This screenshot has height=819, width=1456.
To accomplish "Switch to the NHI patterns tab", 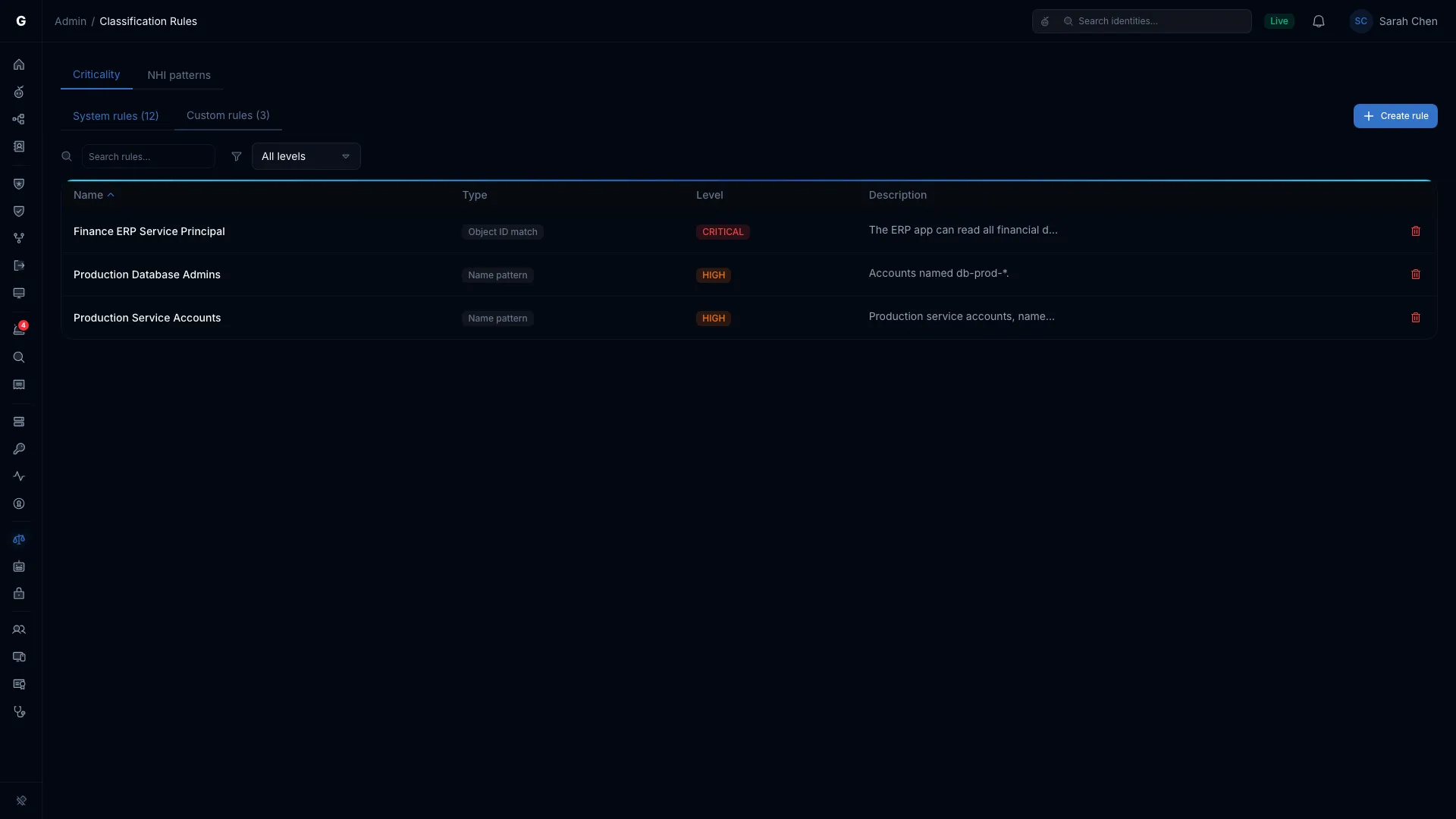I will coord(179,75).
